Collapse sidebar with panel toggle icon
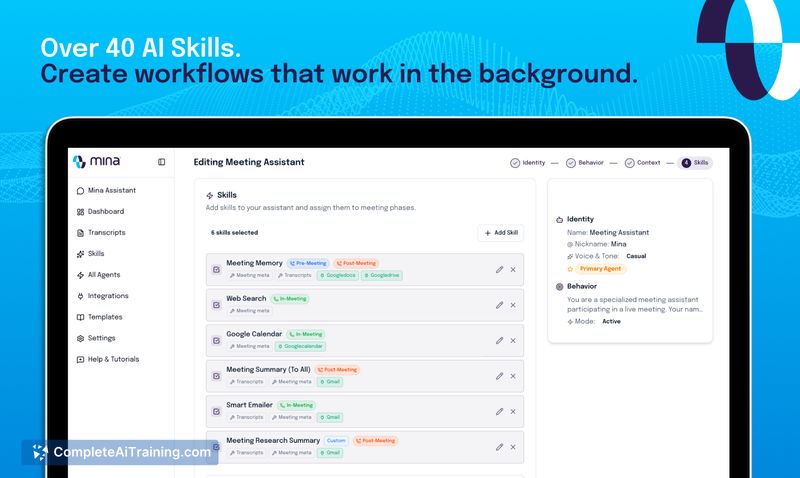The image size is (800, 478). pyautogui.click(x=161, y=162)
